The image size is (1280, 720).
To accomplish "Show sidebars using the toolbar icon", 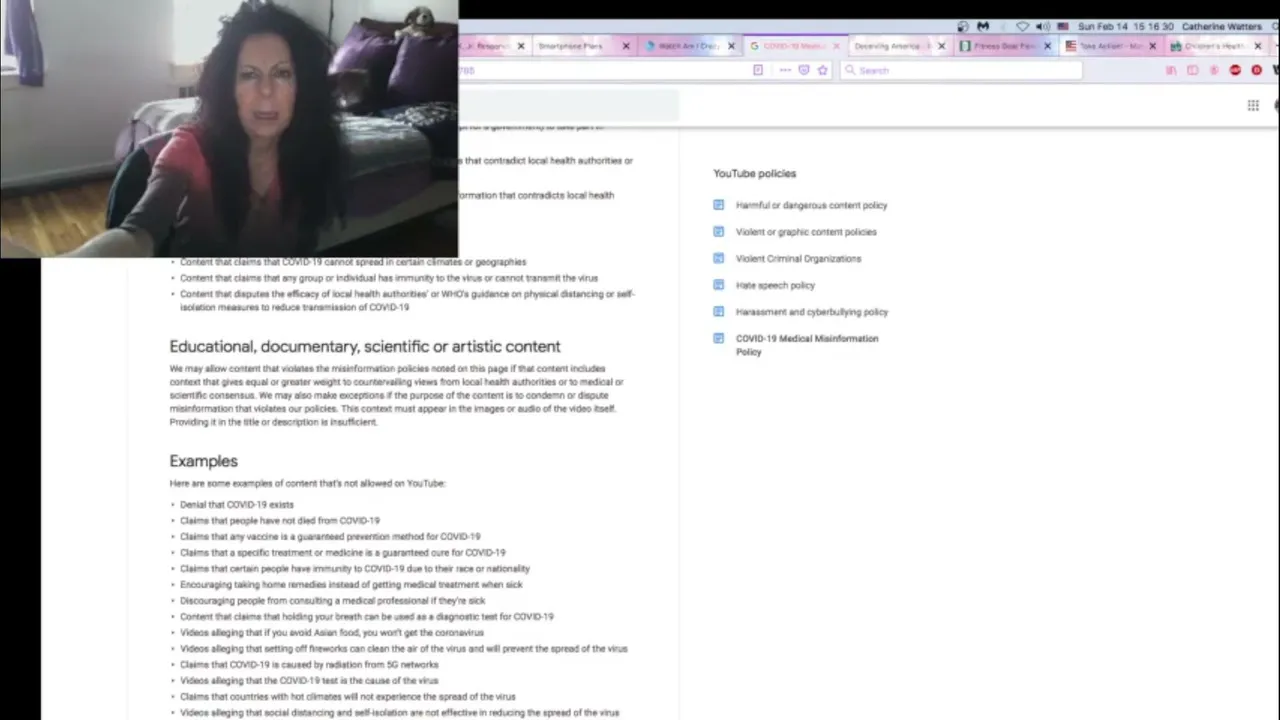I will [1192, 70].
